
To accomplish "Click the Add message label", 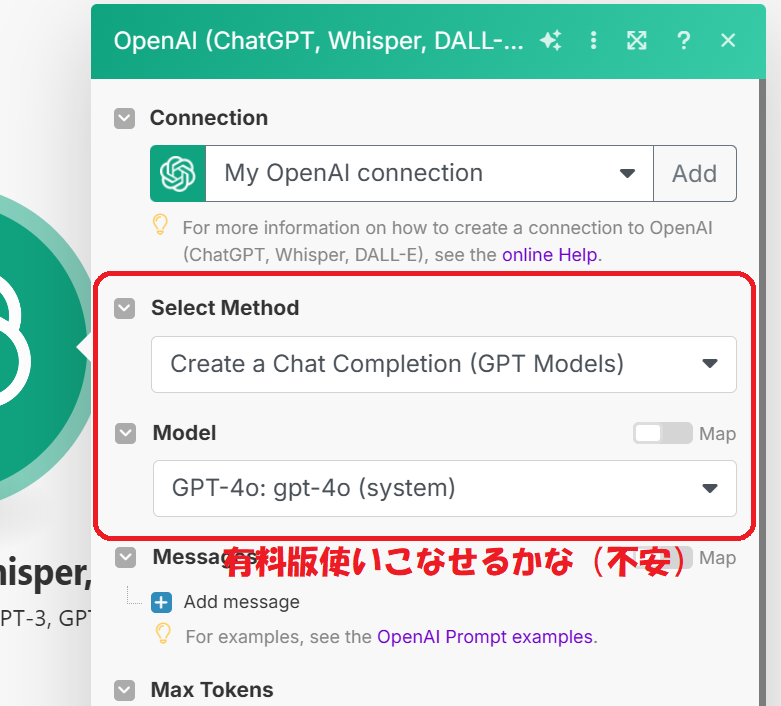I will click(242, 602).
